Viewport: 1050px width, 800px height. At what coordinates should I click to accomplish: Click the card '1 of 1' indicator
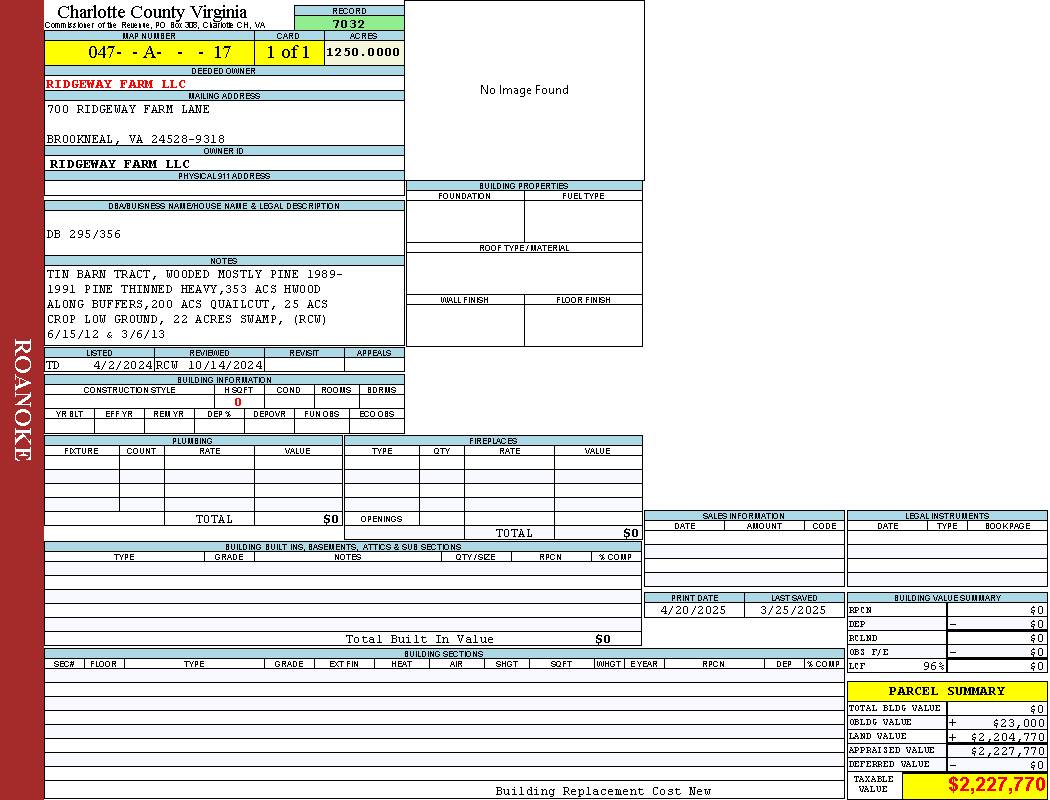coord(289,52)
